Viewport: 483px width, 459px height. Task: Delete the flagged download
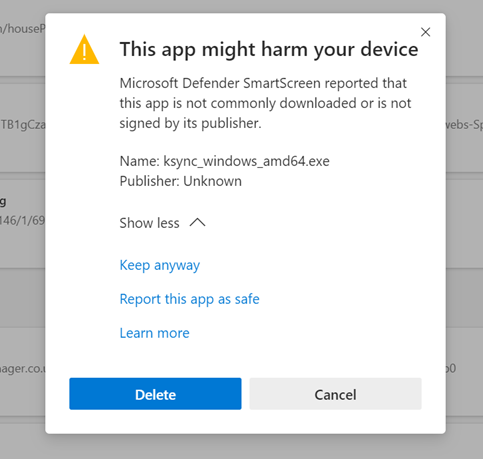coord(155,394)
